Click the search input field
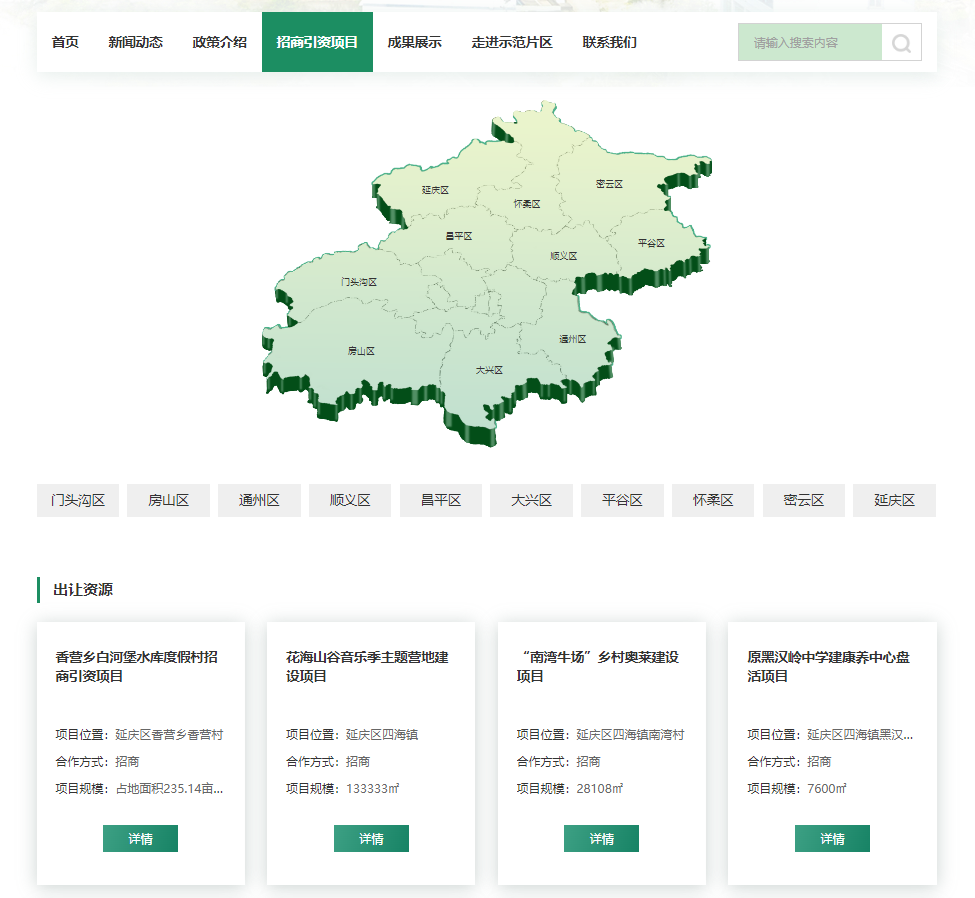 tap(810, 42)
